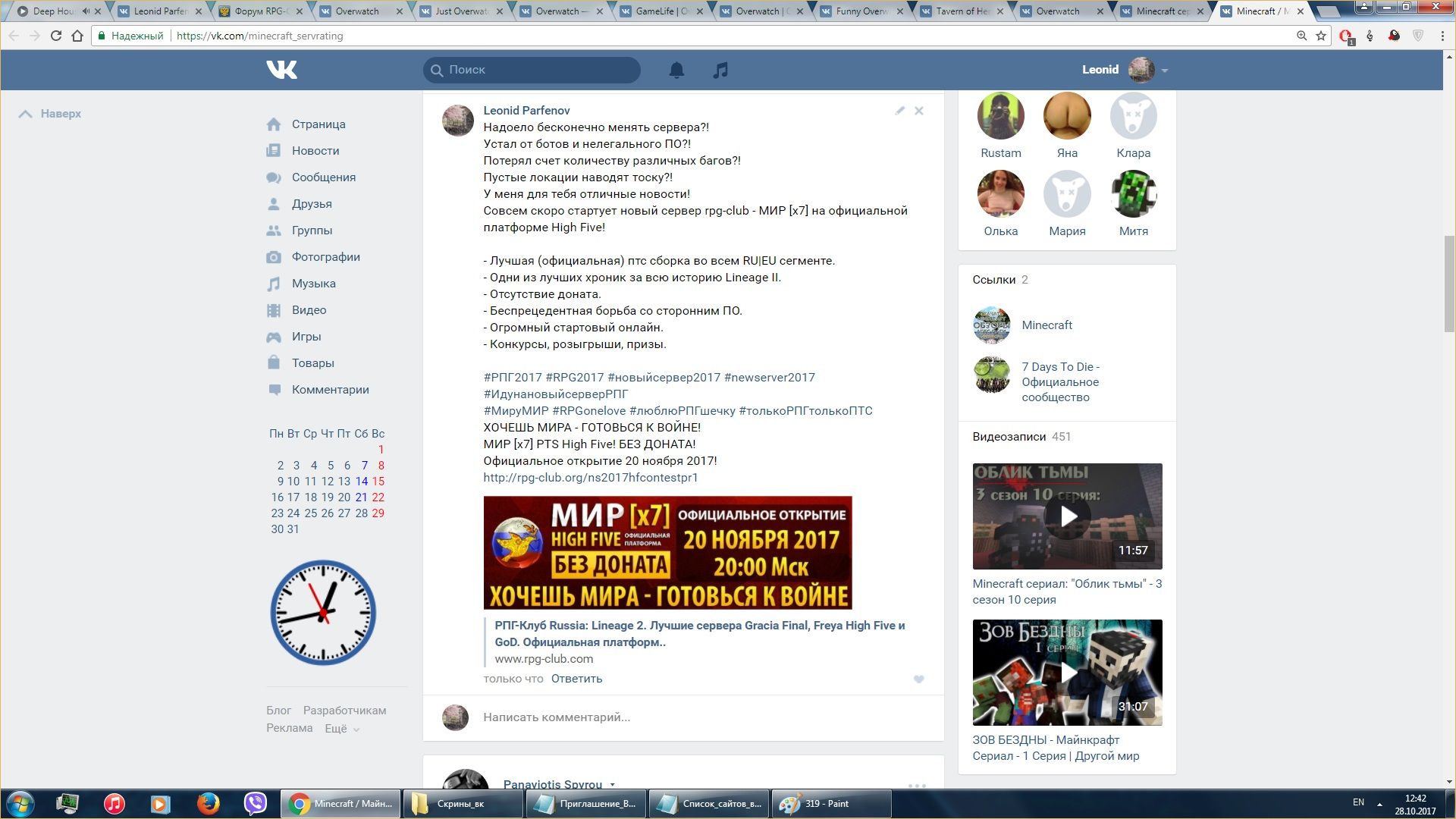The image size is (1456, 819).
Task: Delete the post with the X icon
Action: pos(919,111)
